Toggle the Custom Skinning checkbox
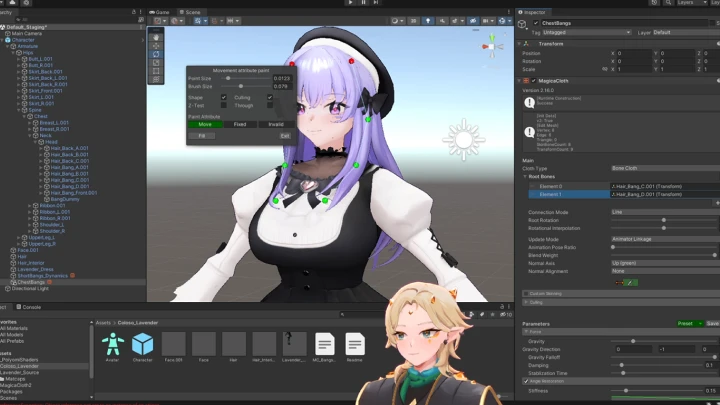This screenshot has height=405, width=720. (x=526, y=293)
